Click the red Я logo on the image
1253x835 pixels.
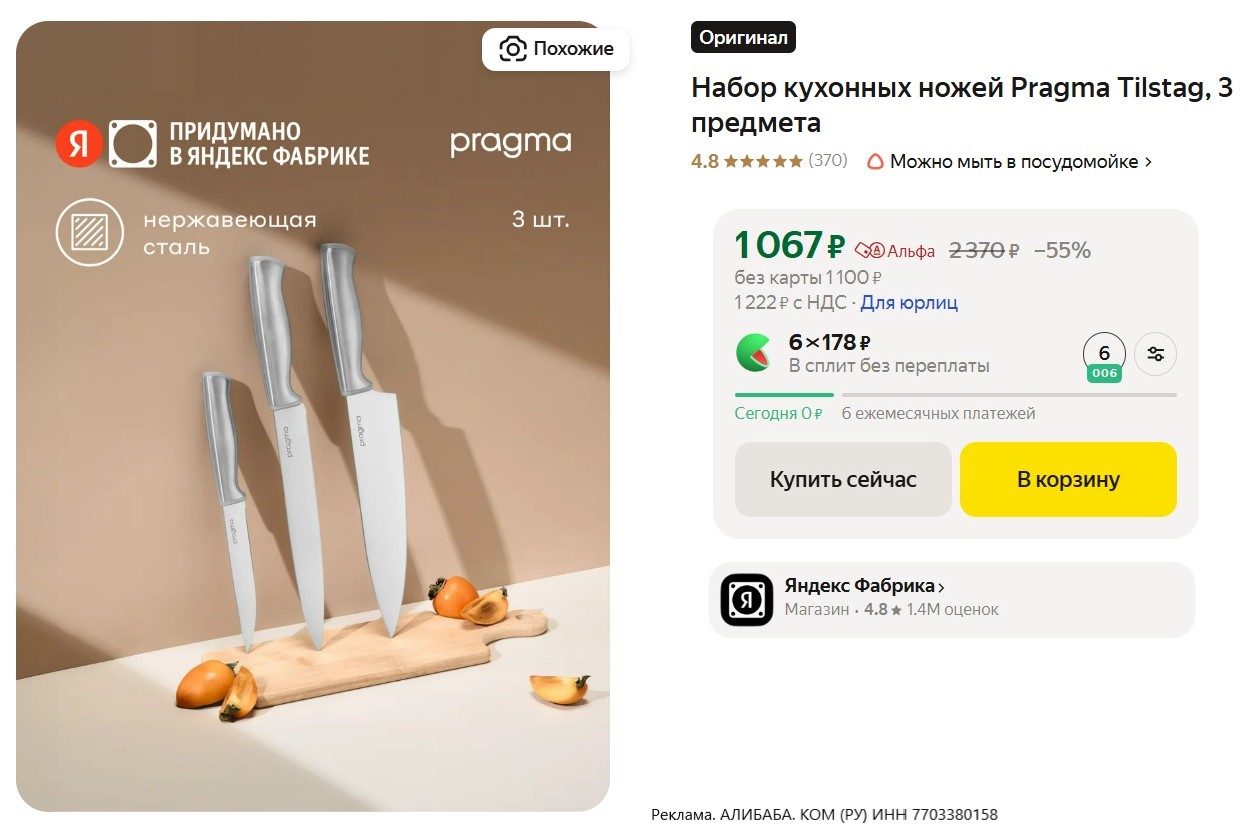click(x=79, y=144)
